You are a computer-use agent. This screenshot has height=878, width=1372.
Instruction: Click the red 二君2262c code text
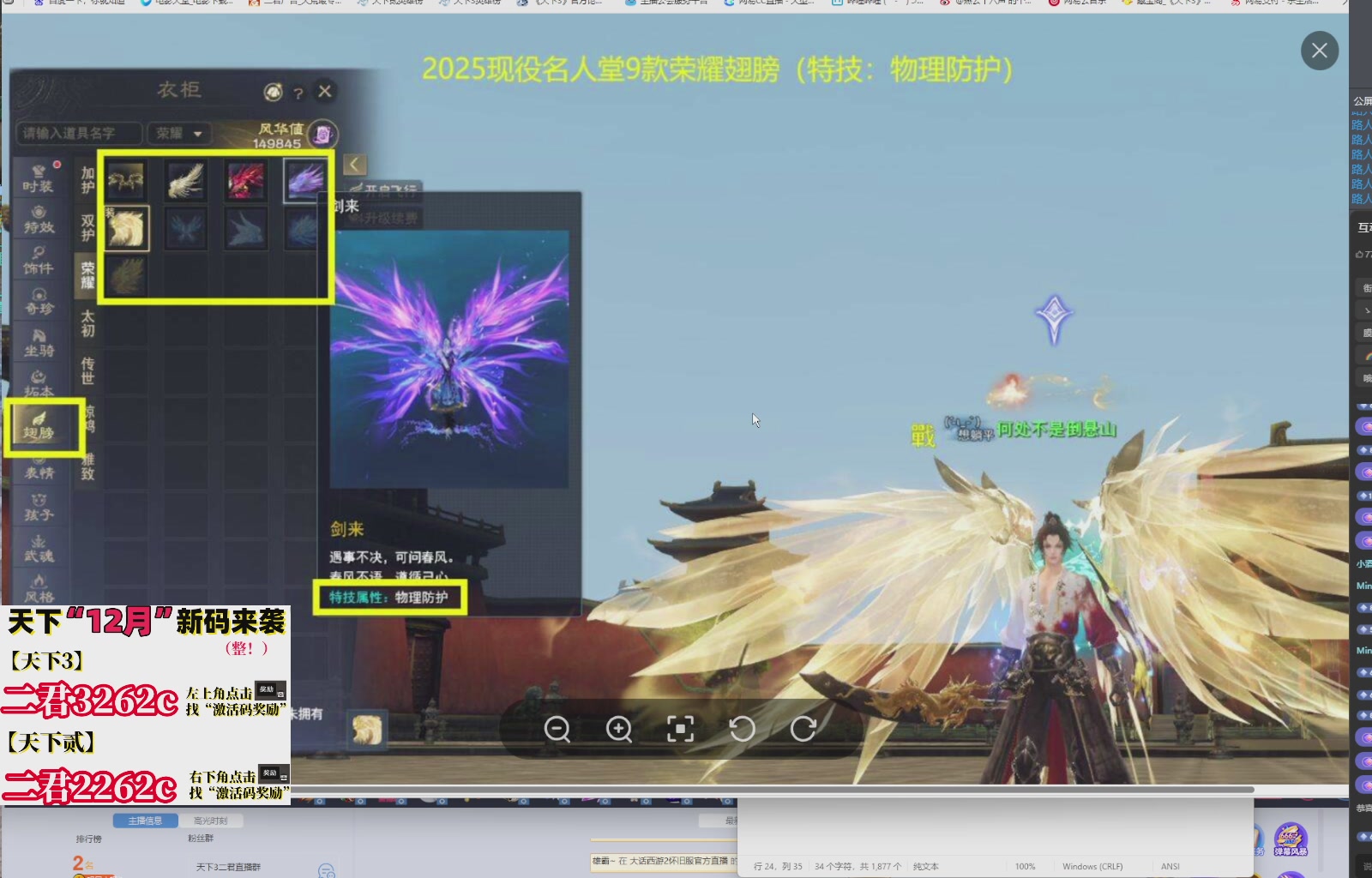click(90, 785)
